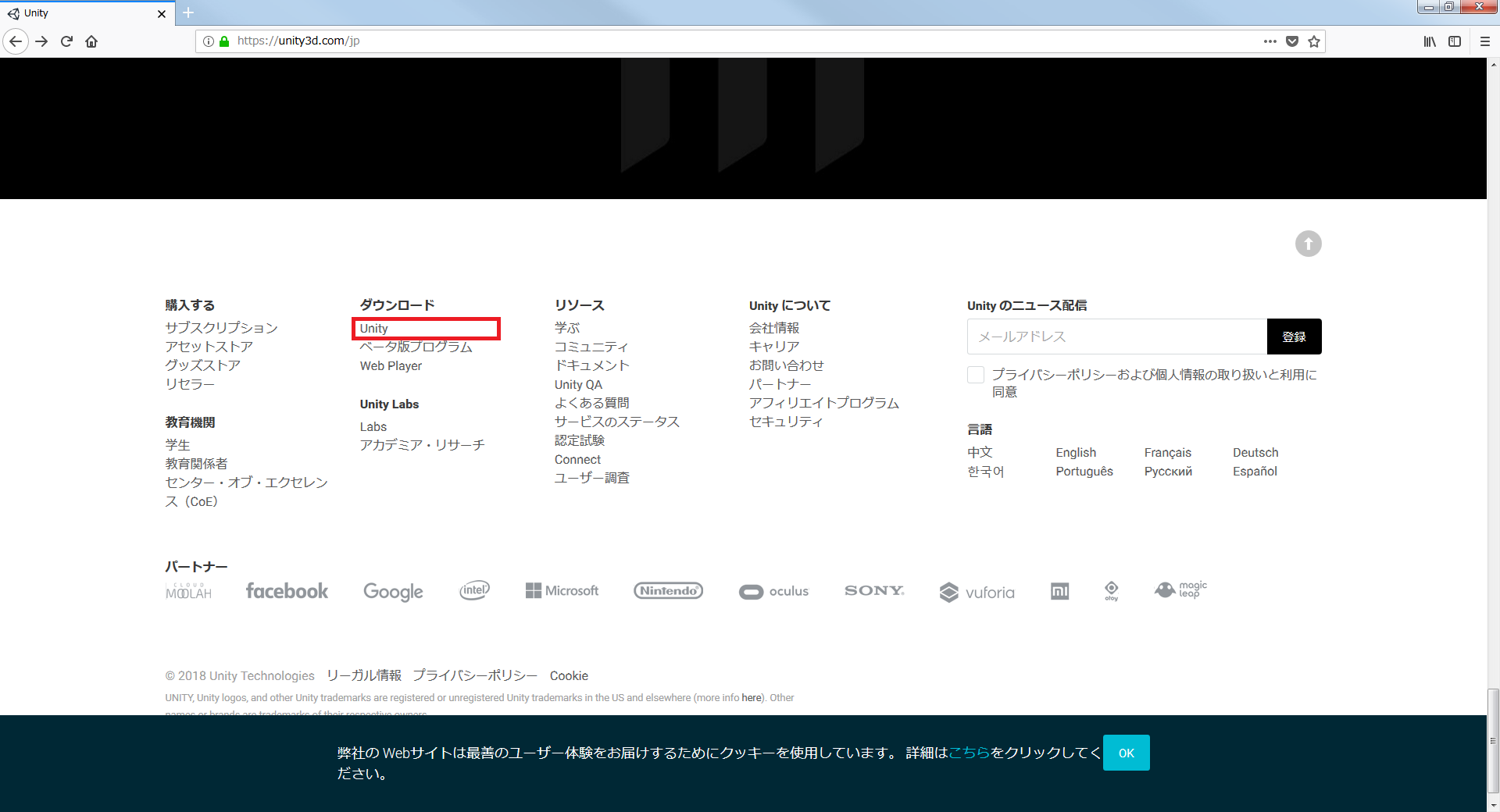Screen dimensions: 1500x812
Task: Open ベータ版プログラム link
Action: tap(416, 347)
